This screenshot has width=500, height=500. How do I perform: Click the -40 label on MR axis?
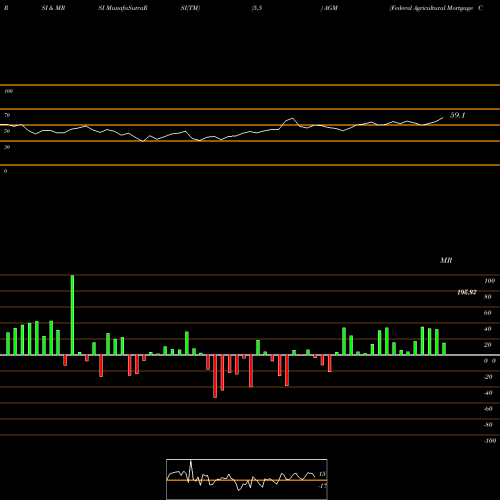(488, 393)
